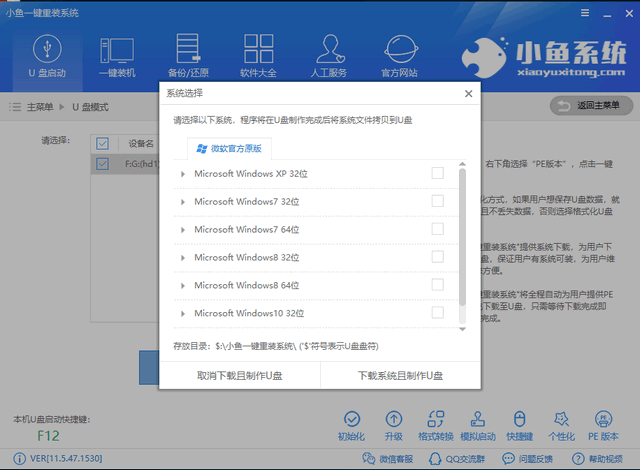The height and width of the screenshot is (470, 640).
Task: Expand the Microsoft Windows7 32位 entry arrow
Action: click(x=183, y=202)
